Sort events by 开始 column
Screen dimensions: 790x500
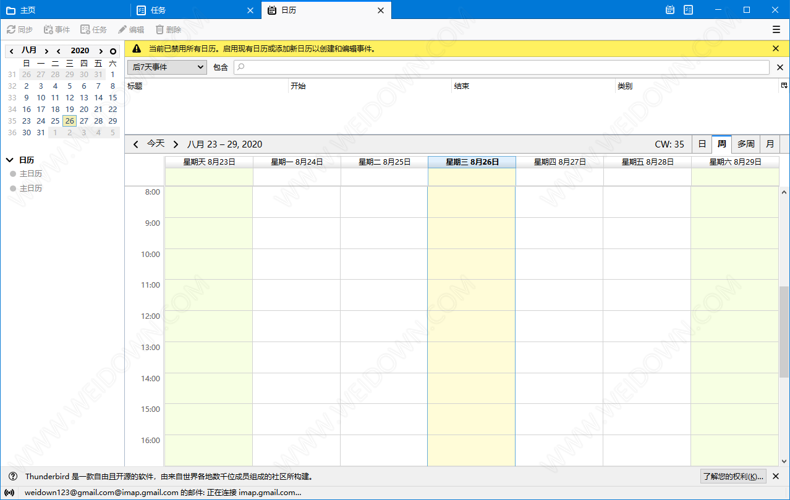tap(370, 86)
